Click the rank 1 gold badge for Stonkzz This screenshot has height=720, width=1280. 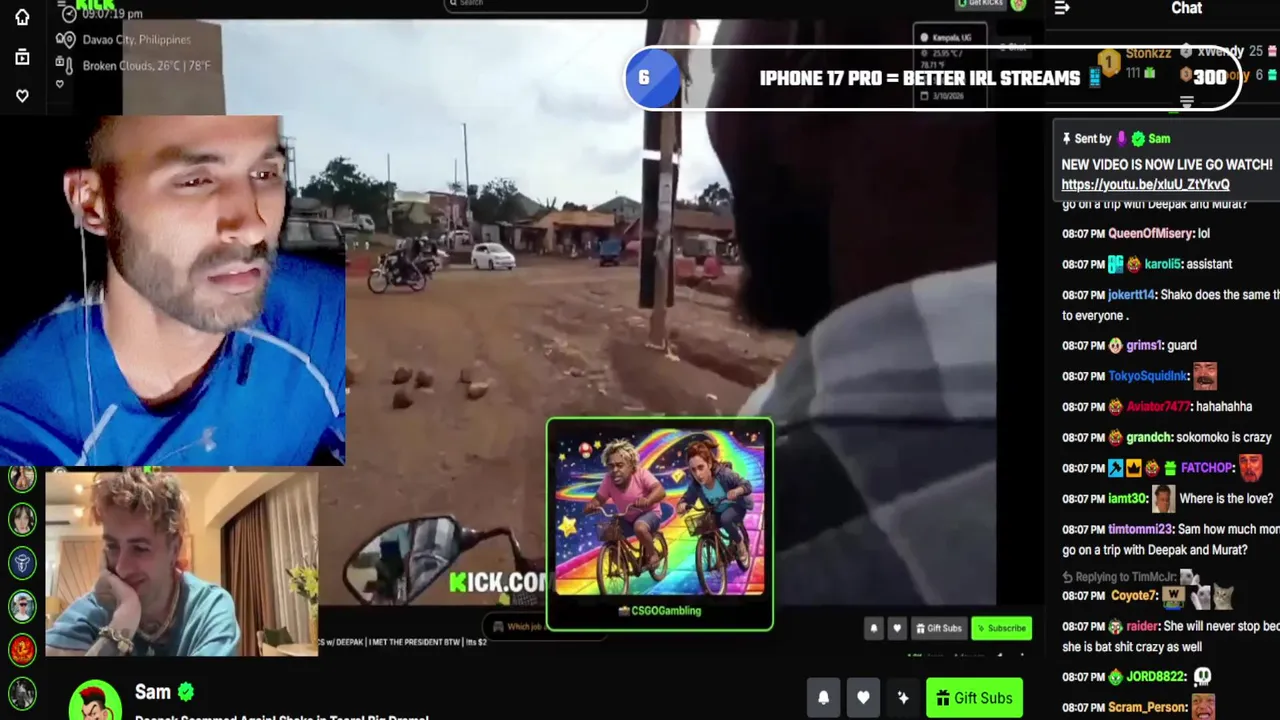coord(1108,62)
